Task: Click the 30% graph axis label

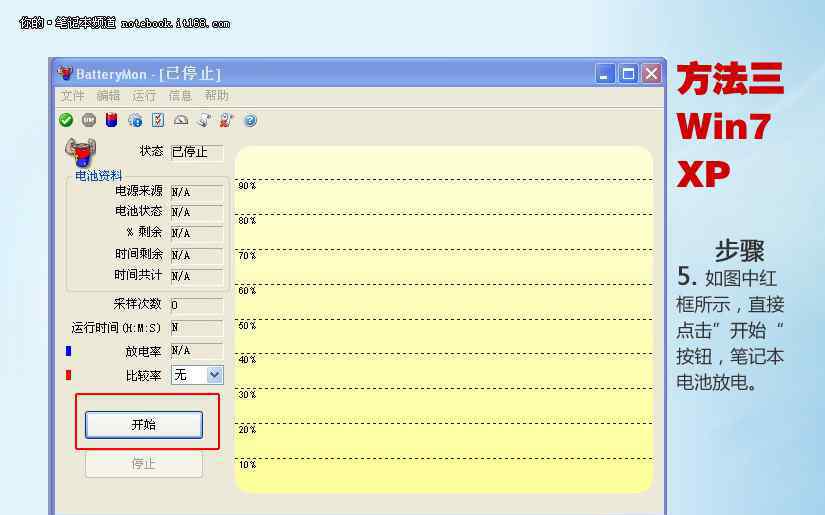Action: click(247, 395)
